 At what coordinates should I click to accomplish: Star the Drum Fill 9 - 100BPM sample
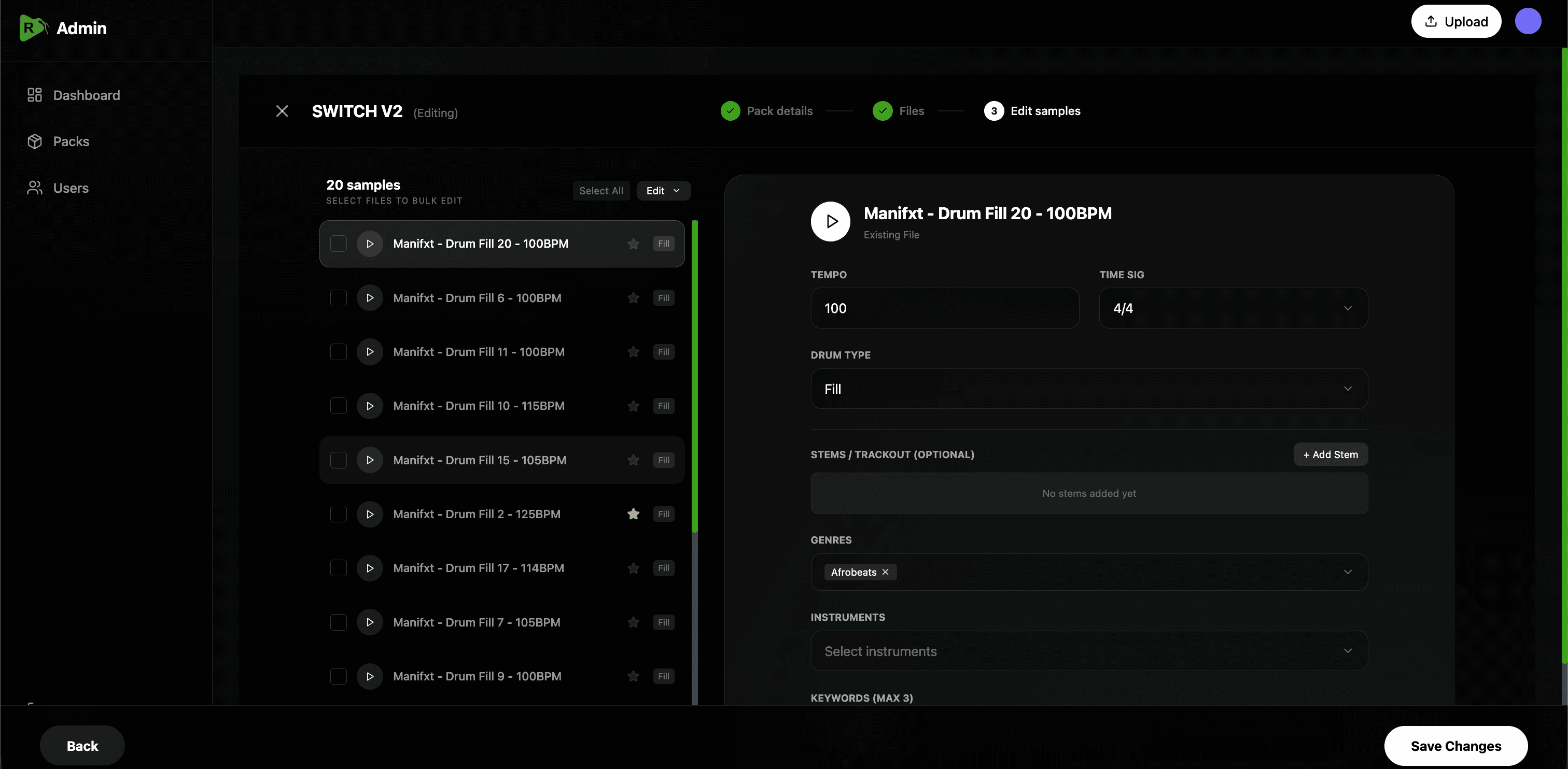[x=633, y=676]
